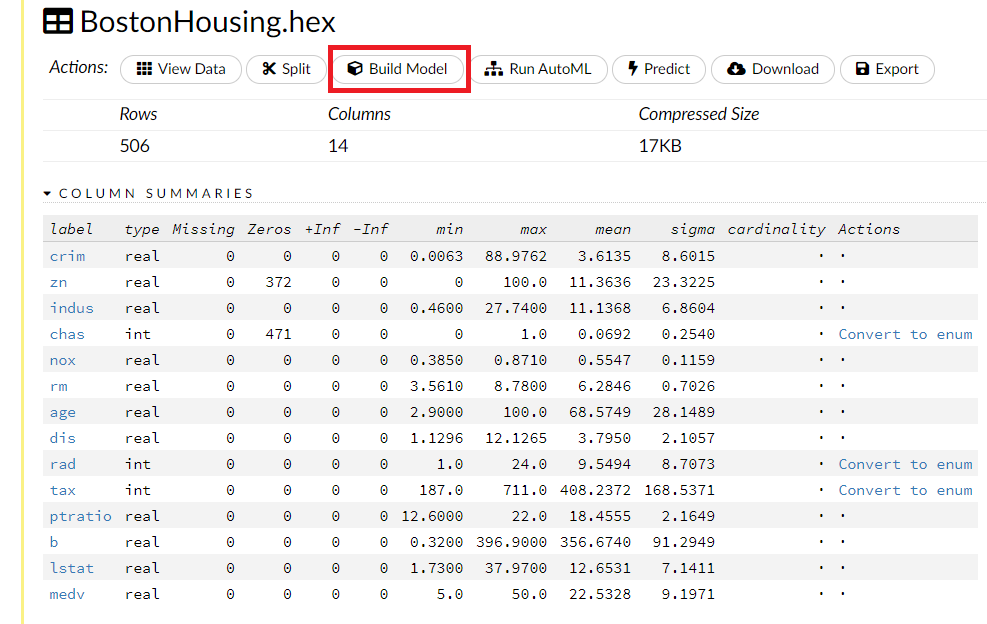Click the table icon beside BostonHousing.hex title
Screen dimensions: 987x624
tap(58, 22)
